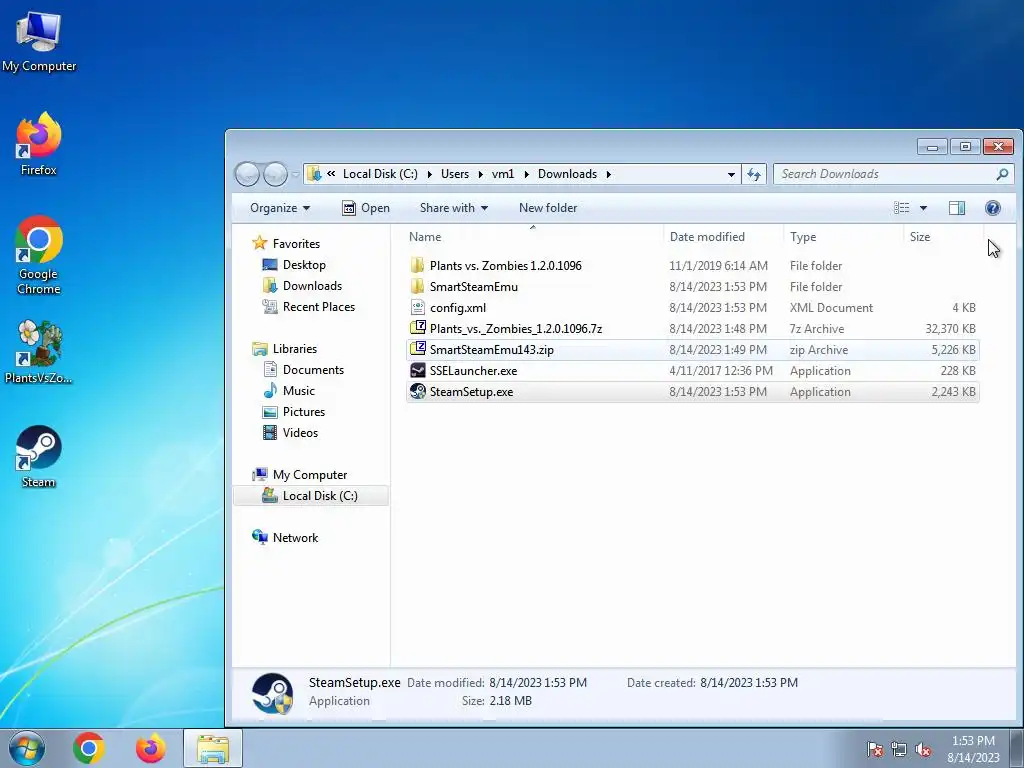Select the PlantsVsZombies desktop shortcut
Image resolution: width=1024 pixels, height=768 pixels.
[39, 352]
